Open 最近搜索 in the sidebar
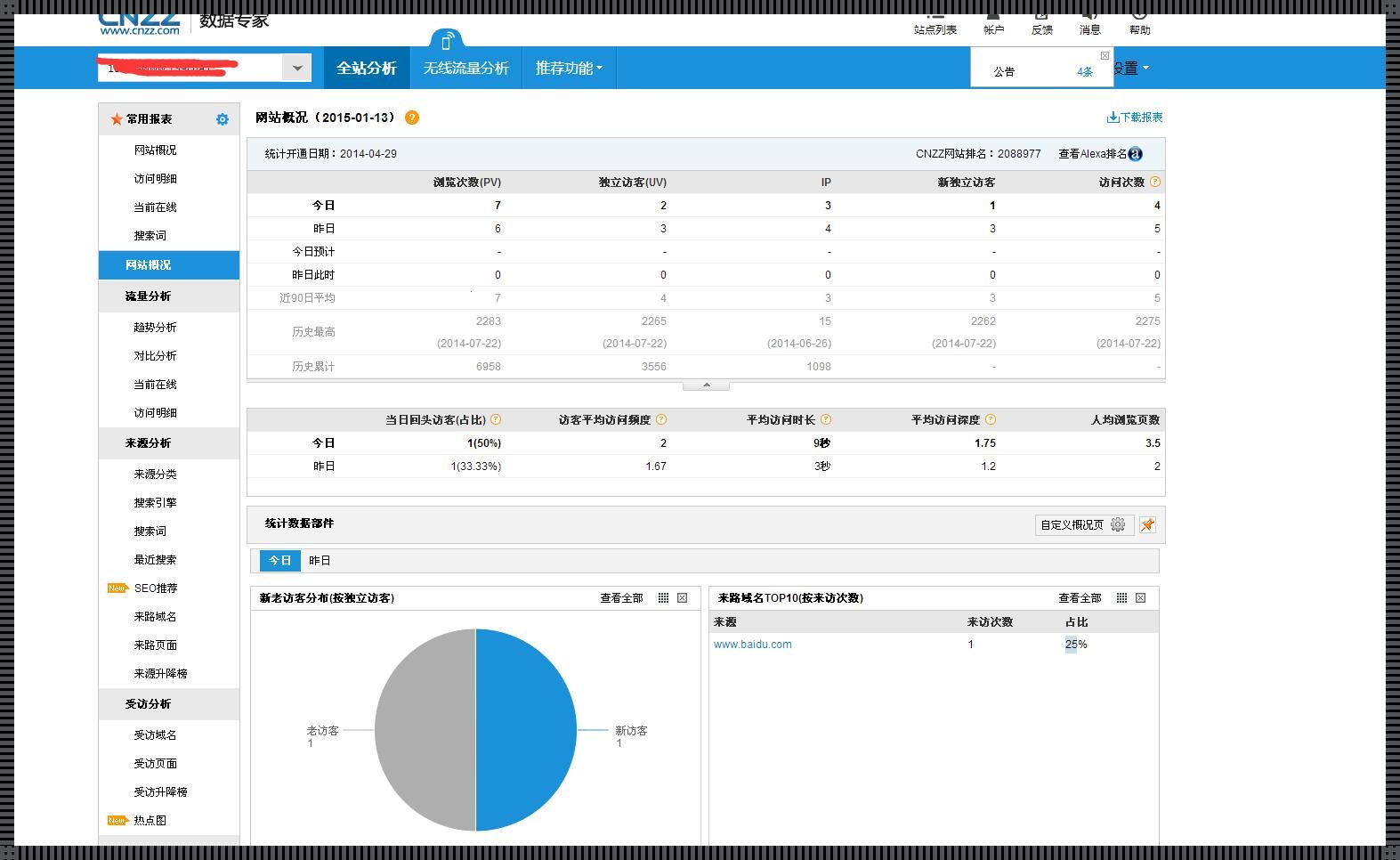The image size is (1400, 860). point(156,560)
